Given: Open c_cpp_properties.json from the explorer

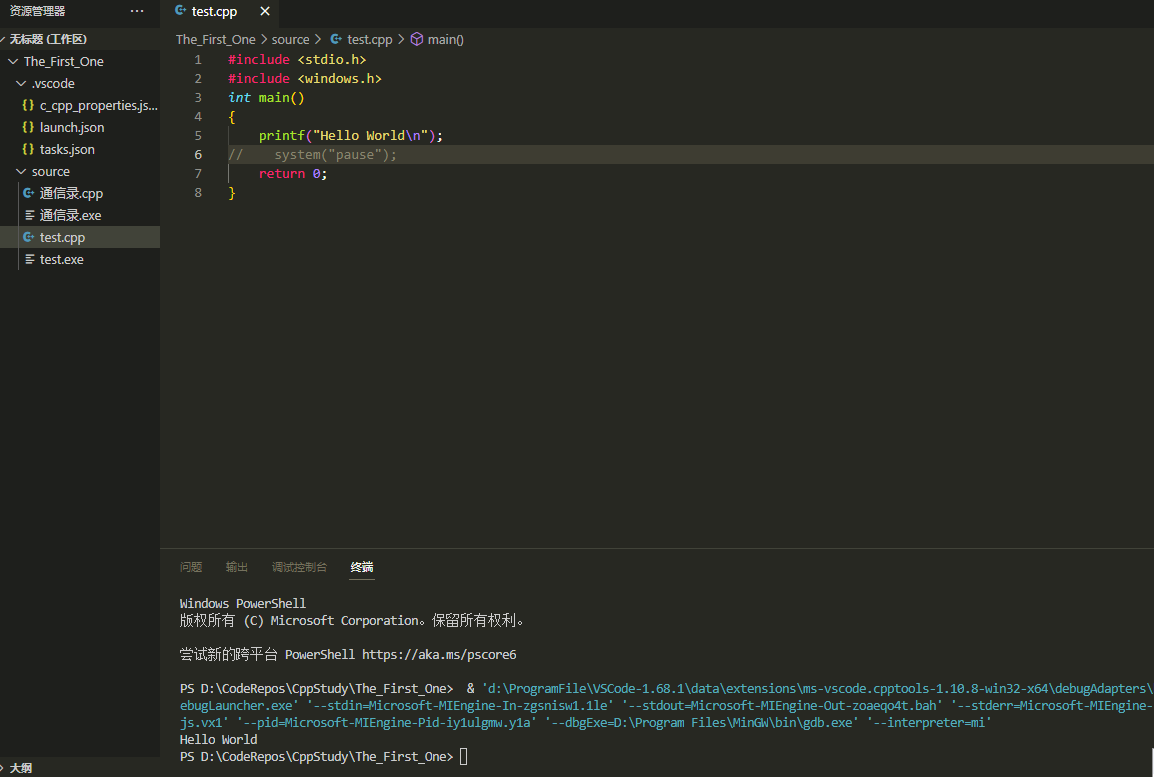Looking at the screenshot, I should coord(98,105).
